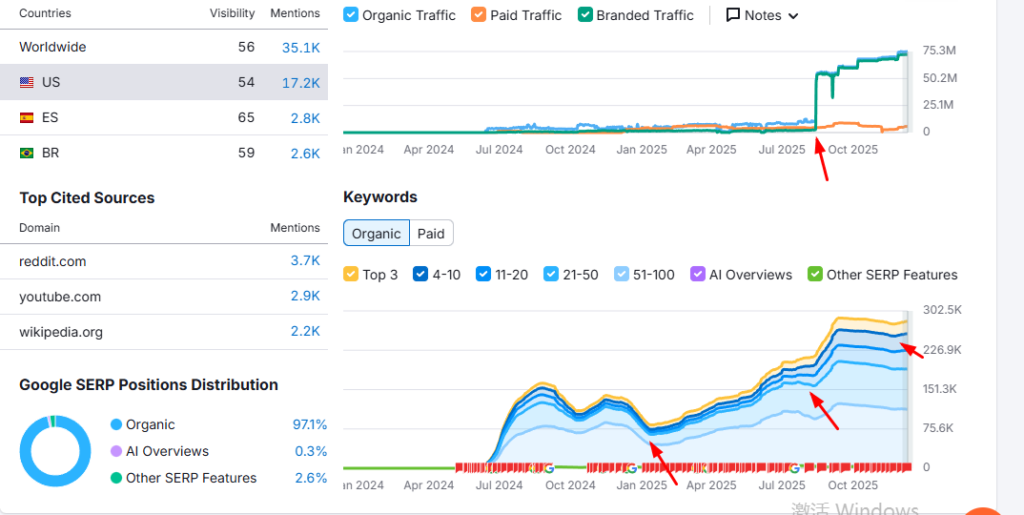Click the Brazil flag icon

point(27,154)
